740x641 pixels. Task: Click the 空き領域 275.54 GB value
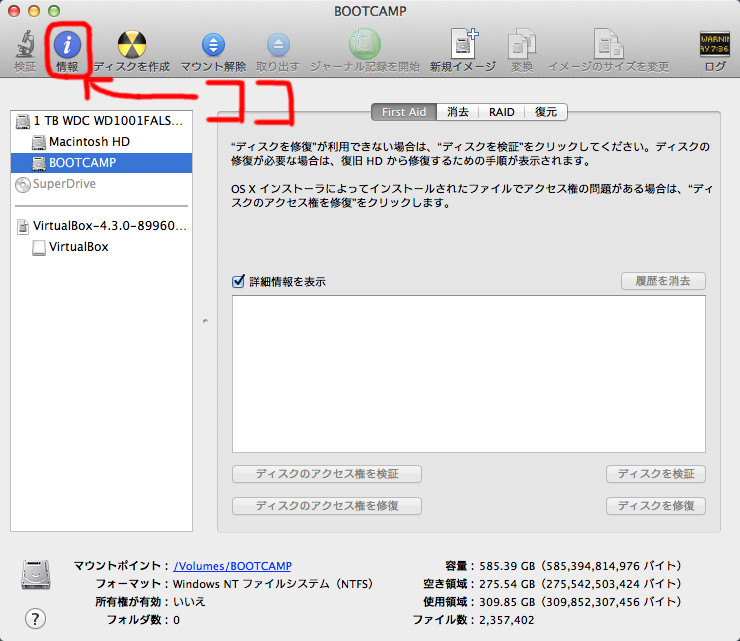point(580,584)
